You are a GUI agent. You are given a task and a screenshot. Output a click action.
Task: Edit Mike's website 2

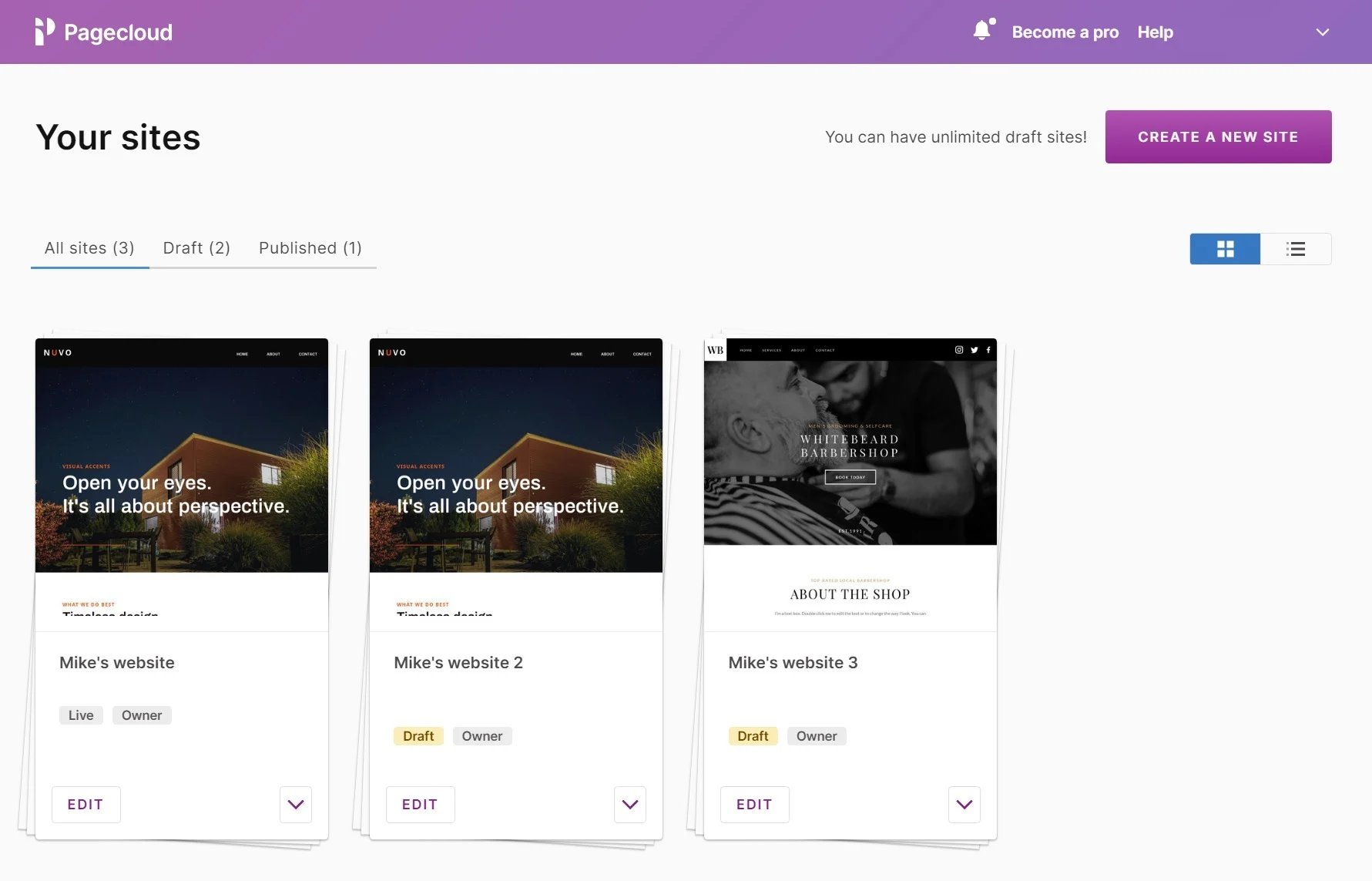[420, 804]
